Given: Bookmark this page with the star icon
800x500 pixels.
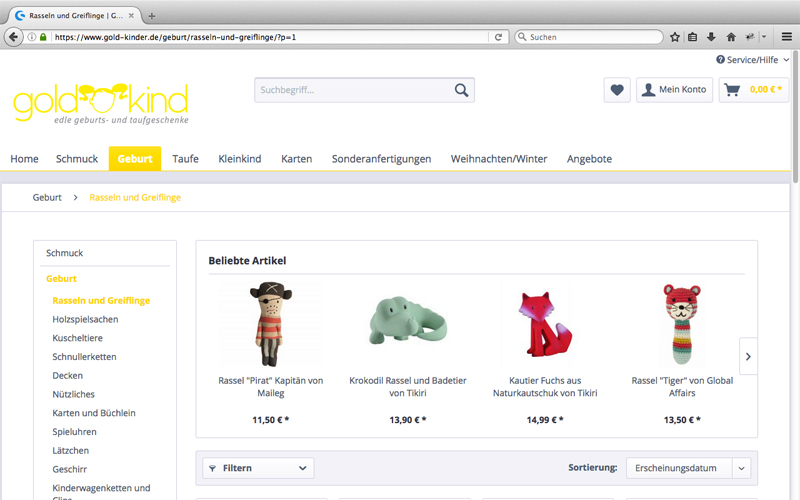Looking at the screenshot, I should 675,37.
